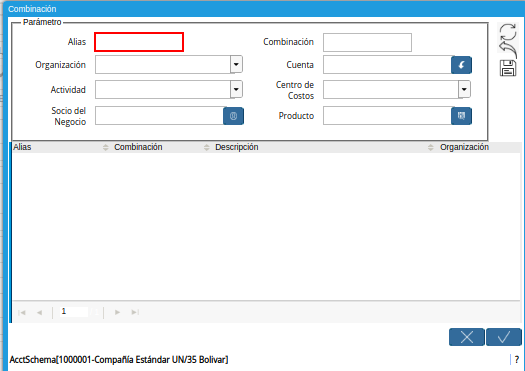Confirm with the checkmark button
Screen dimensions: 525x371
504,337
